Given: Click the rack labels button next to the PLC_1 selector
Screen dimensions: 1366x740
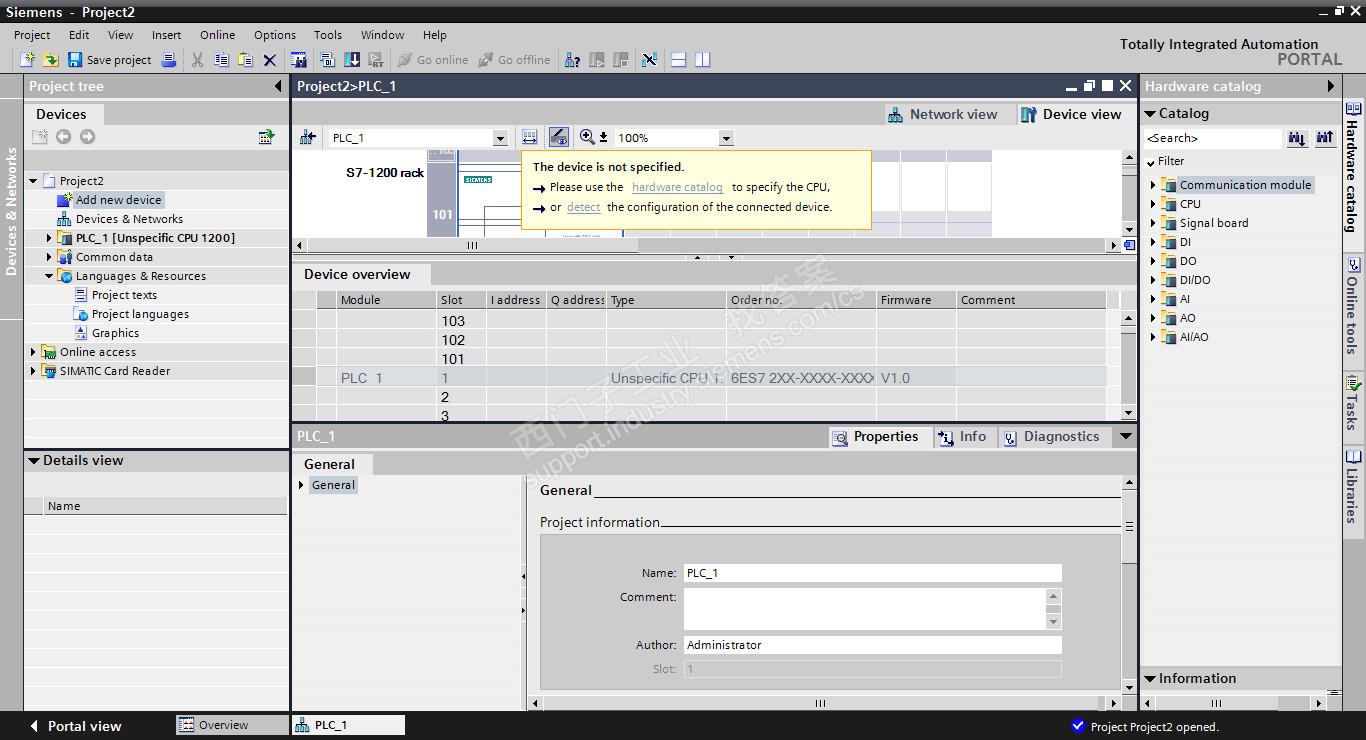Looking at the screenshot, I should (530, 138).
